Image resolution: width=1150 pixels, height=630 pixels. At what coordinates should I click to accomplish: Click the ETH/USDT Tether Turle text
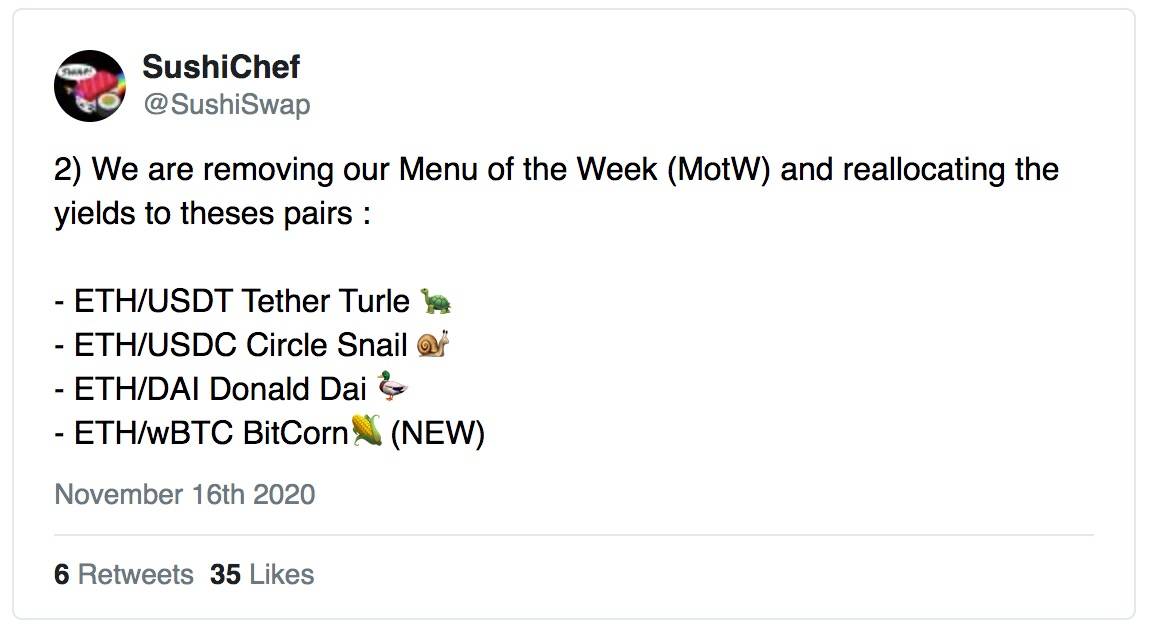tap(240, 301)
